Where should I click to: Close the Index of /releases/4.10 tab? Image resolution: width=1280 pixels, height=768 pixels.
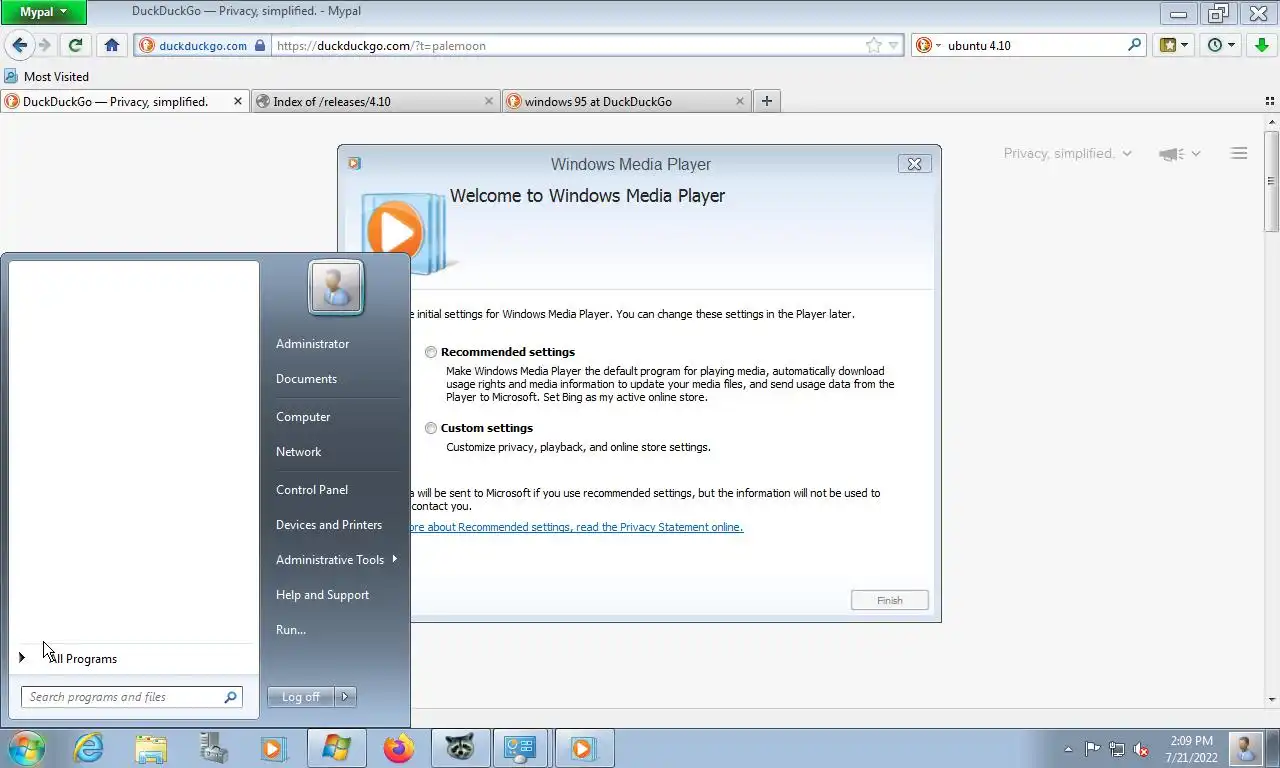click(x=489, y=101)
